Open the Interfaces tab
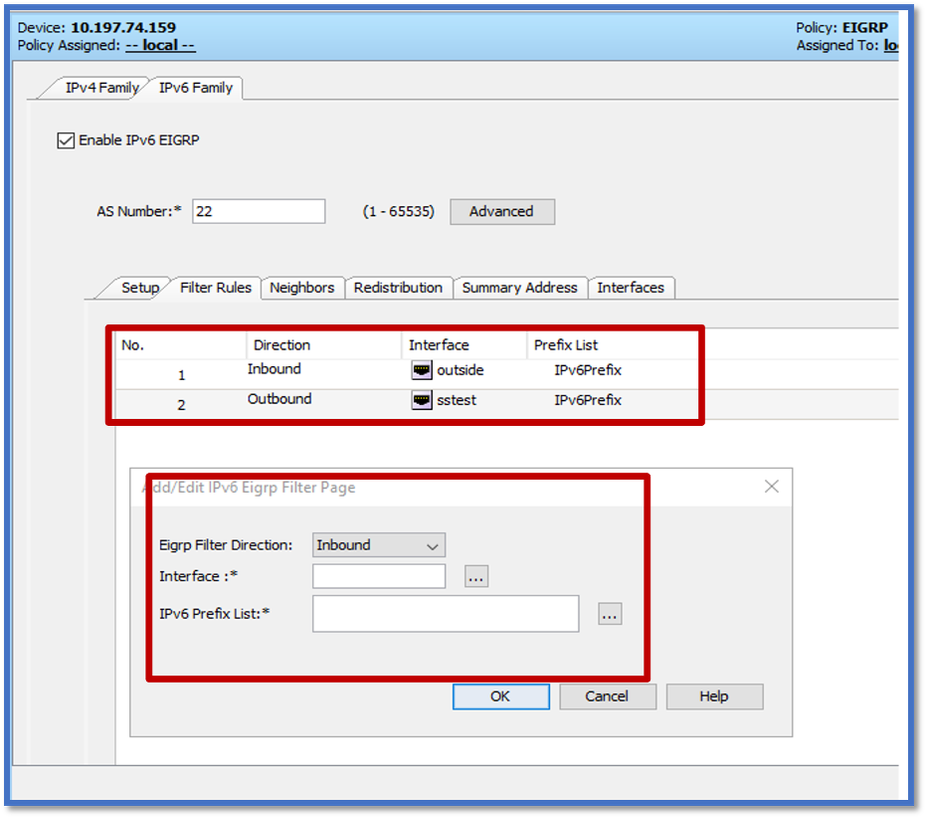This screenshot has height=820, width=927. click(x=631, y=288)
